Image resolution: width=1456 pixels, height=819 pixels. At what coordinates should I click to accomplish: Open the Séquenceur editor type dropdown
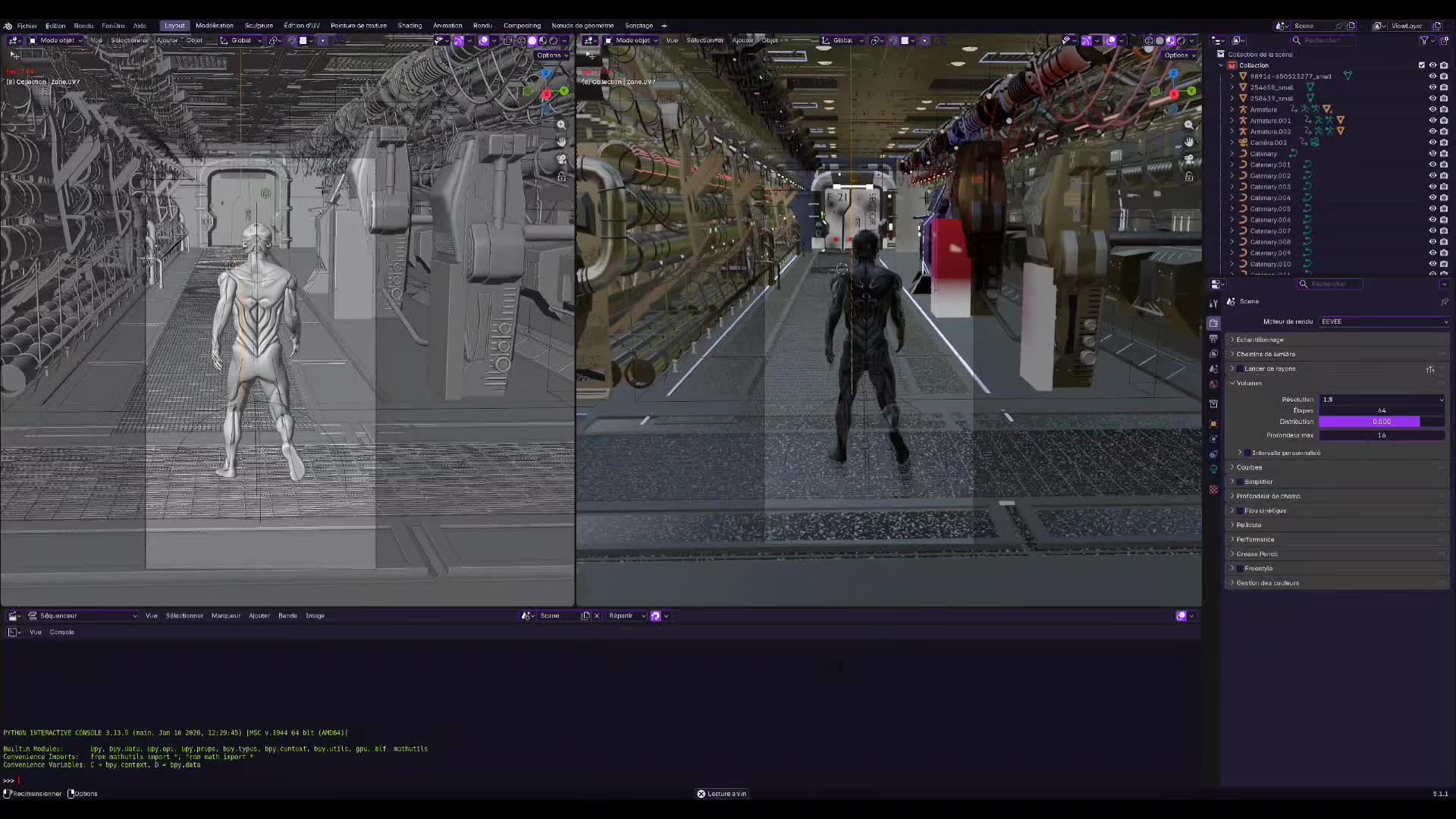[83, 616]
